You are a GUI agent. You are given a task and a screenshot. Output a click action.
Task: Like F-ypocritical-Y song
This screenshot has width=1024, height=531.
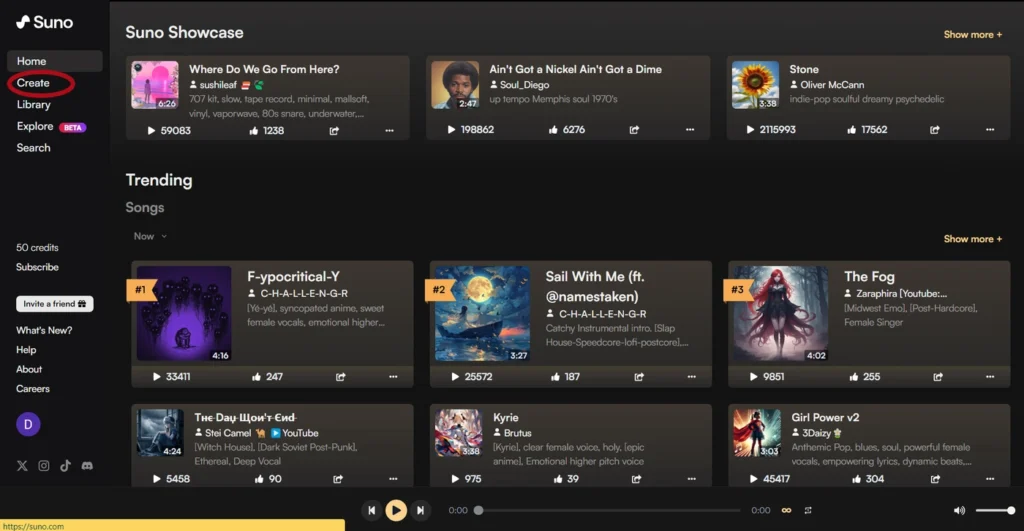(257, 377)
